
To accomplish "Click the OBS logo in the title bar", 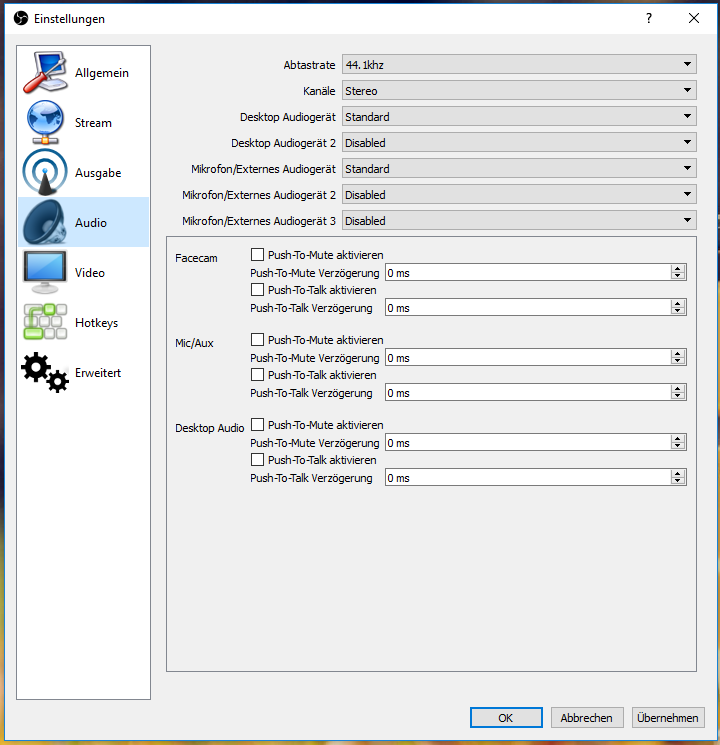I will (x=20, y=18).
